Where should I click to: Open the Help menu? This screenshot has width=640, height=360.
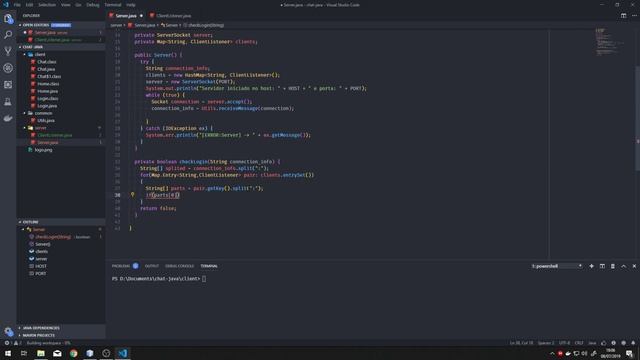pos(131,5)
